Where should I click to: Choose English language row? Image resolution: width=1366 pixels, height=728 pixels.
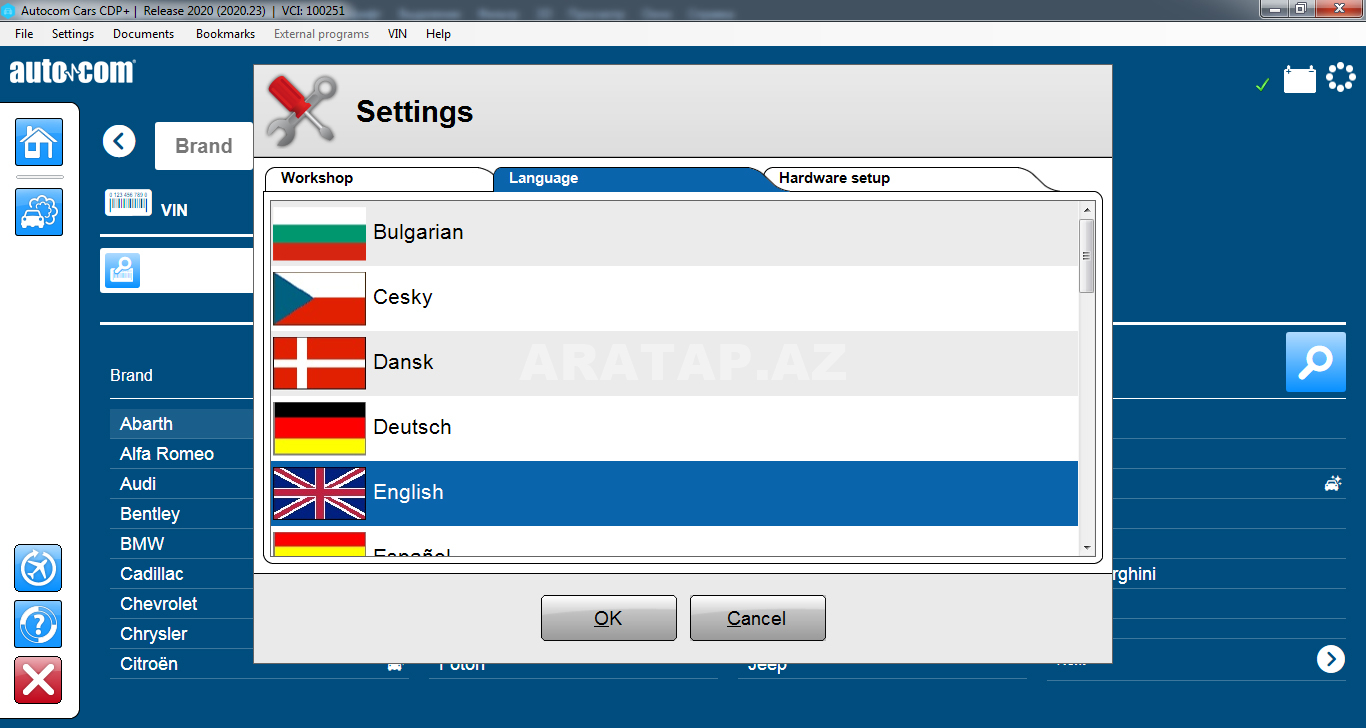point(674,493)
